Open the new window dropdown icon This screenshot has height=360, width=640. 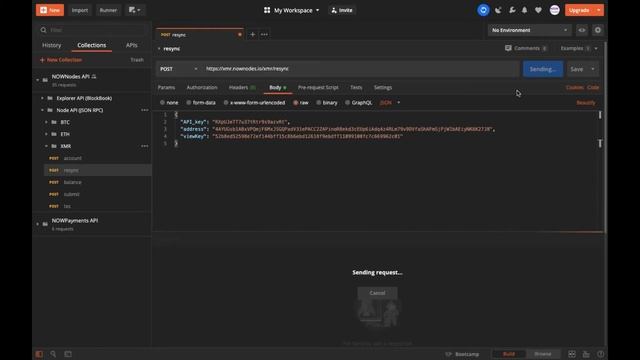point(134,10)
